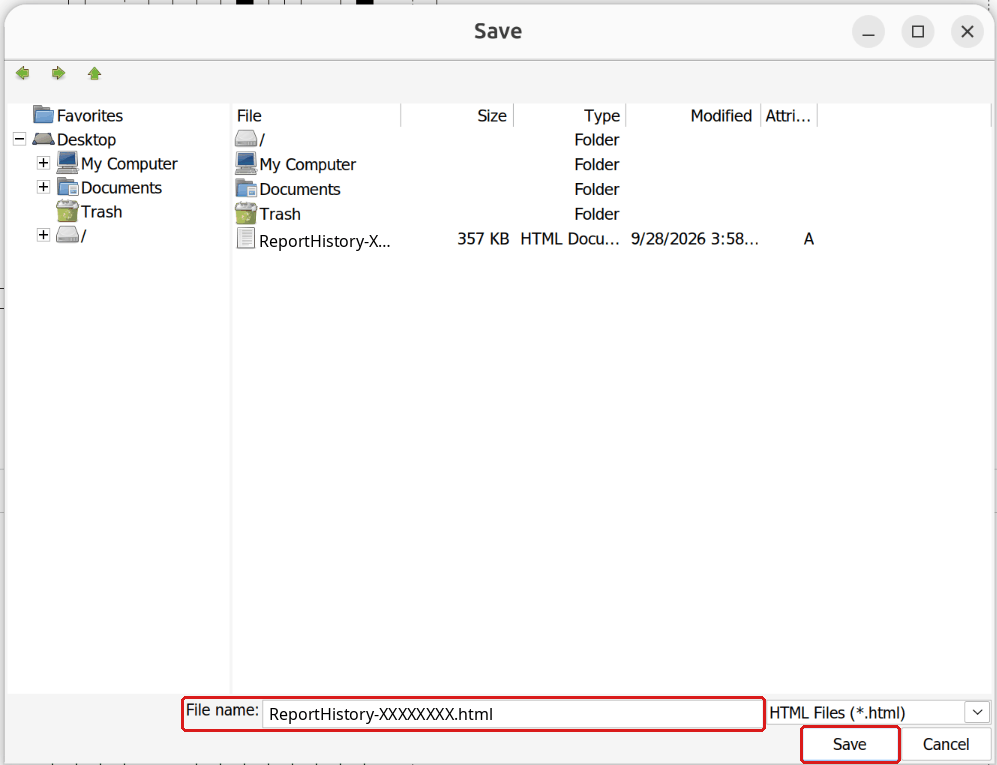Click Folder type cell of Trash row

(x=596, y=214)
